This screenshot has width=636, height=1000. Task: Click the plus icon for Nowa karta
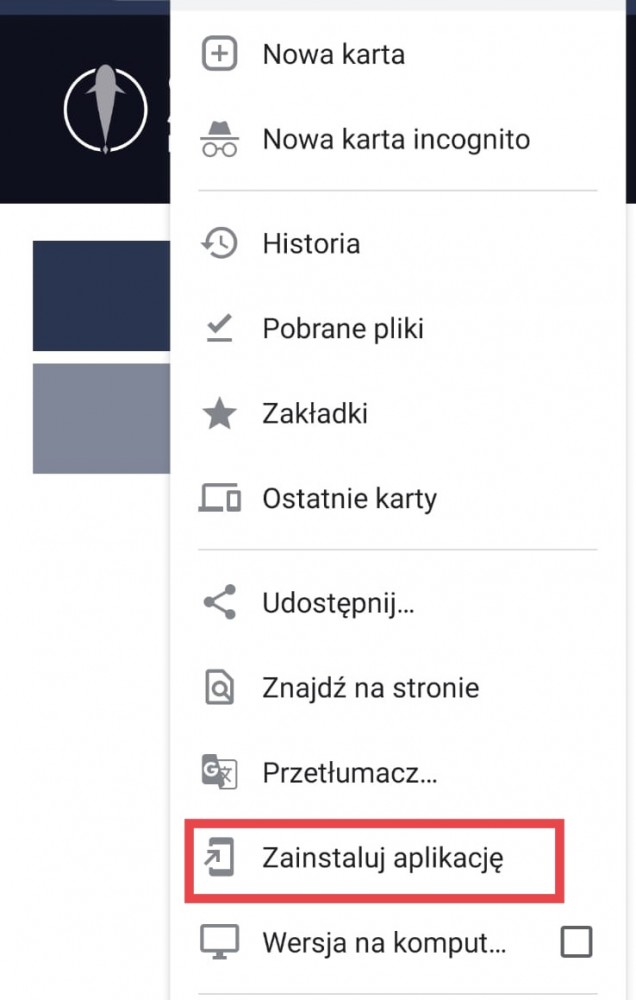[x=219, y=54]
